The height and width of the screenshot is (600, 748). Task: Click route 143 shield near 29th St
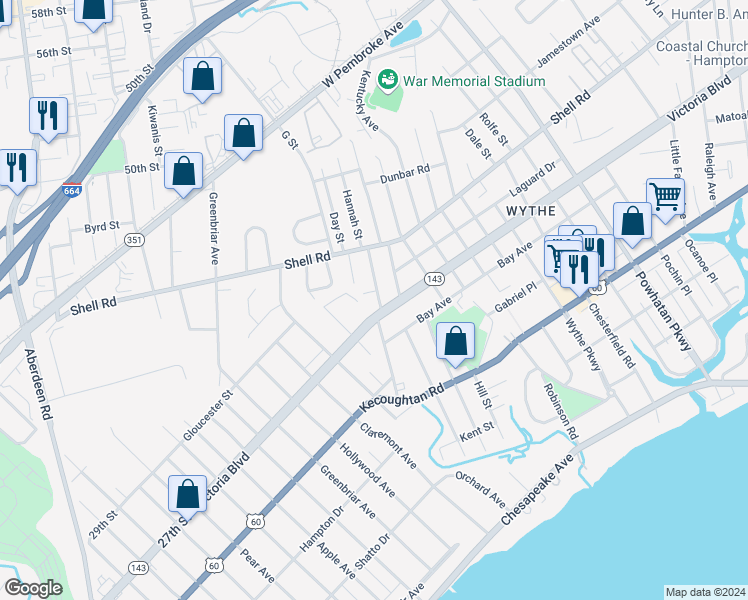(x=138, y=568)
